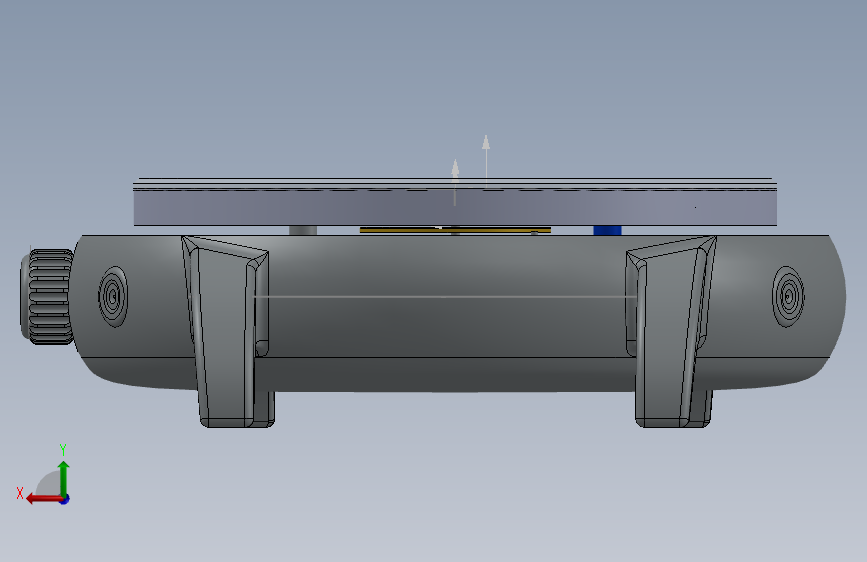Click the red X axis arrow of triad
Image resolution: width=867 pixels, height=562 pixels.
pyautogui.click(x=45, y=499)
